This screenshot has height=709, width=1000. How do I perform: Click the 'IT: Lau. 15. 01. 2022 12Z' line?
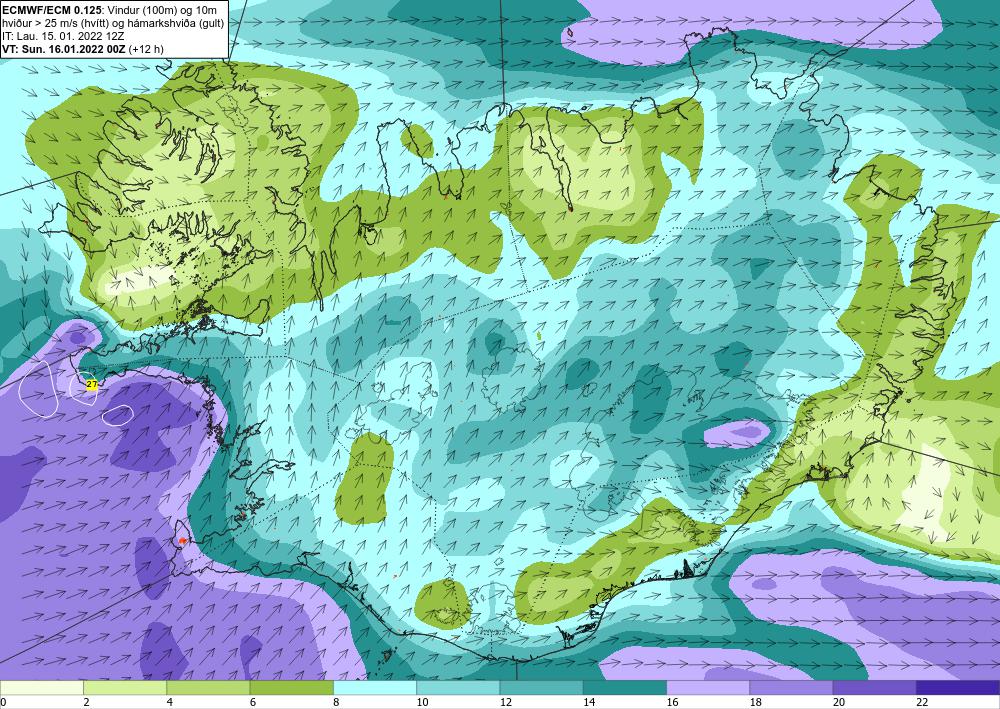click(63, 36)
